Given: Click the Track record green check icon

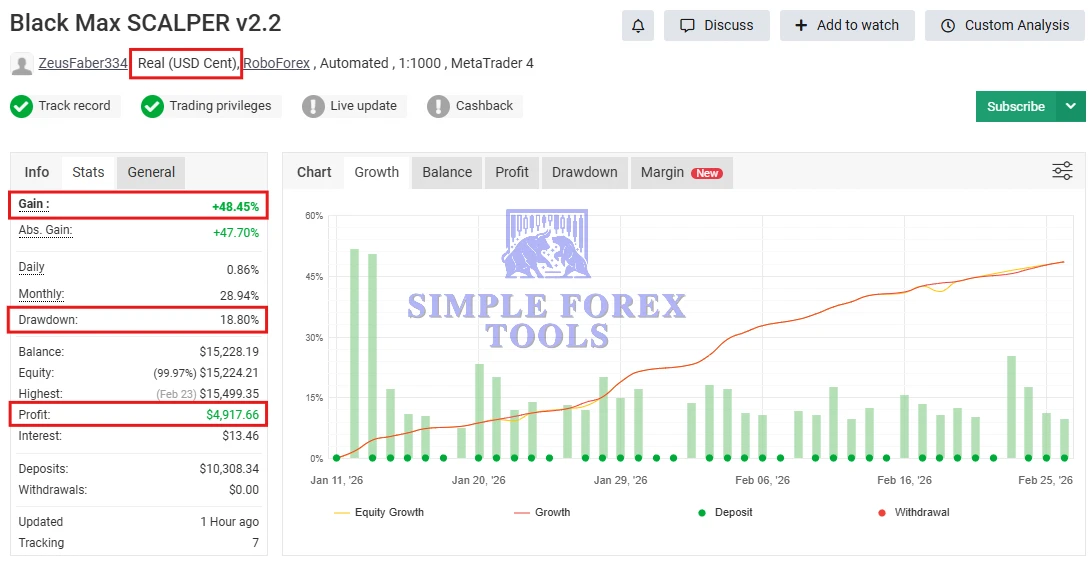Looking at the screenshot, I should [x=22, y=107].
